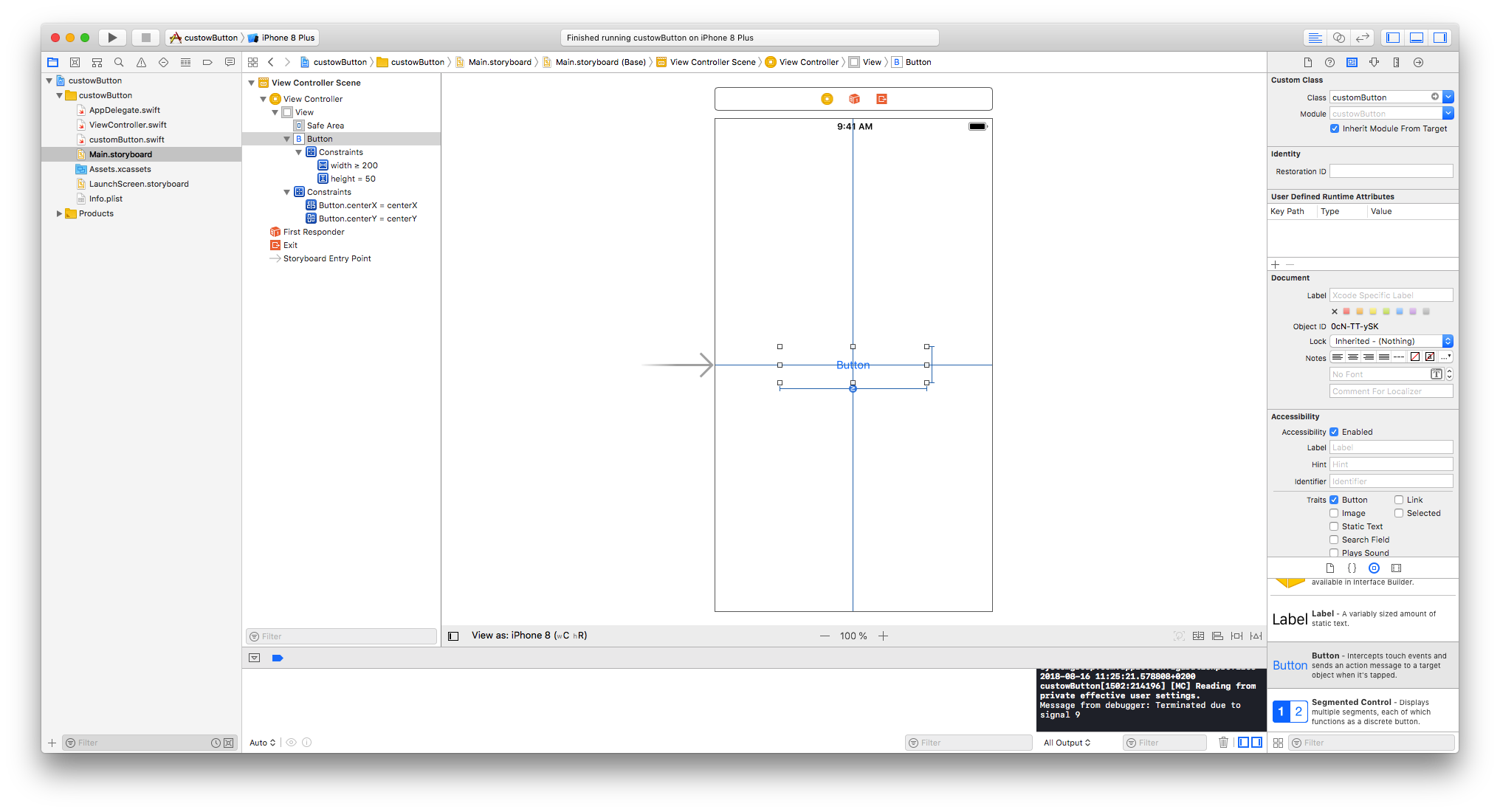The height and width of the screenshot is (812, 1500).
Task: Show the Breakpoint navigator
Action: (x=207, y=63)
